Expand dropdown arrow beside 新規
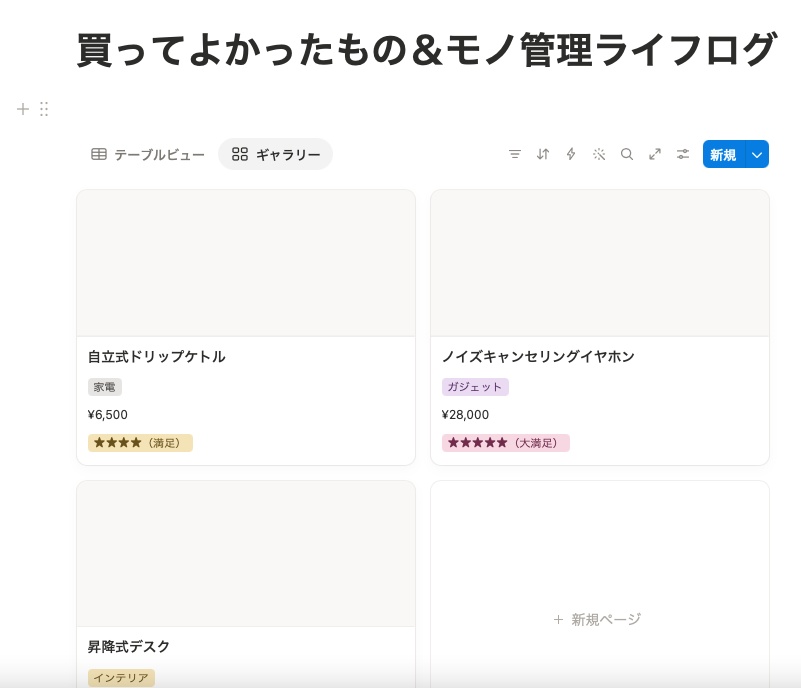801x688 pixels. point(757,154)
